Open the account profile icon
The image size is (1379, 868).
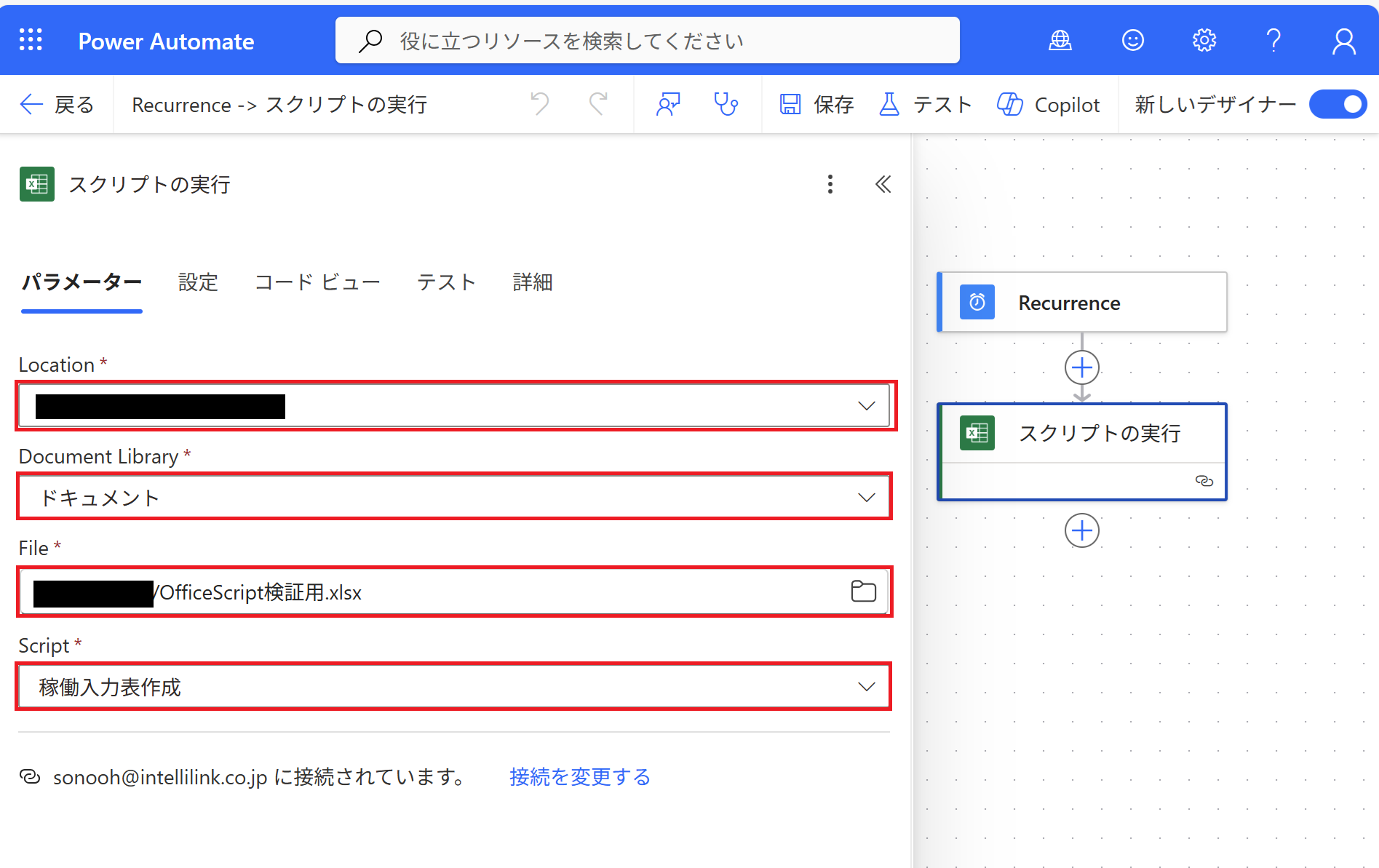[1344, 41]
